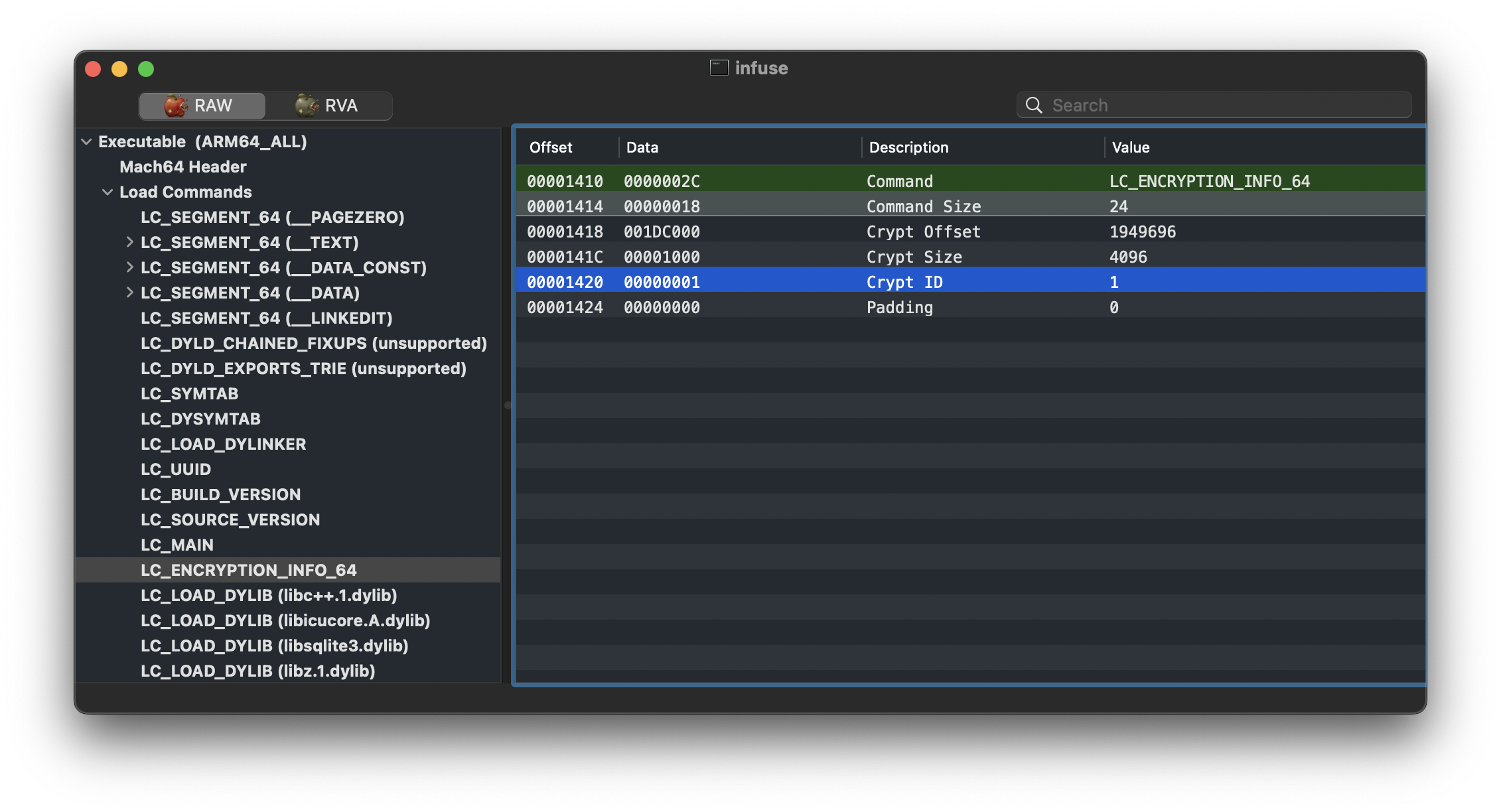Select LC_LOAD_DYLIB (libsqlite3.dylib)
Screen dimensions: 1501x812
pyautogui.click(x=274, y=645)
